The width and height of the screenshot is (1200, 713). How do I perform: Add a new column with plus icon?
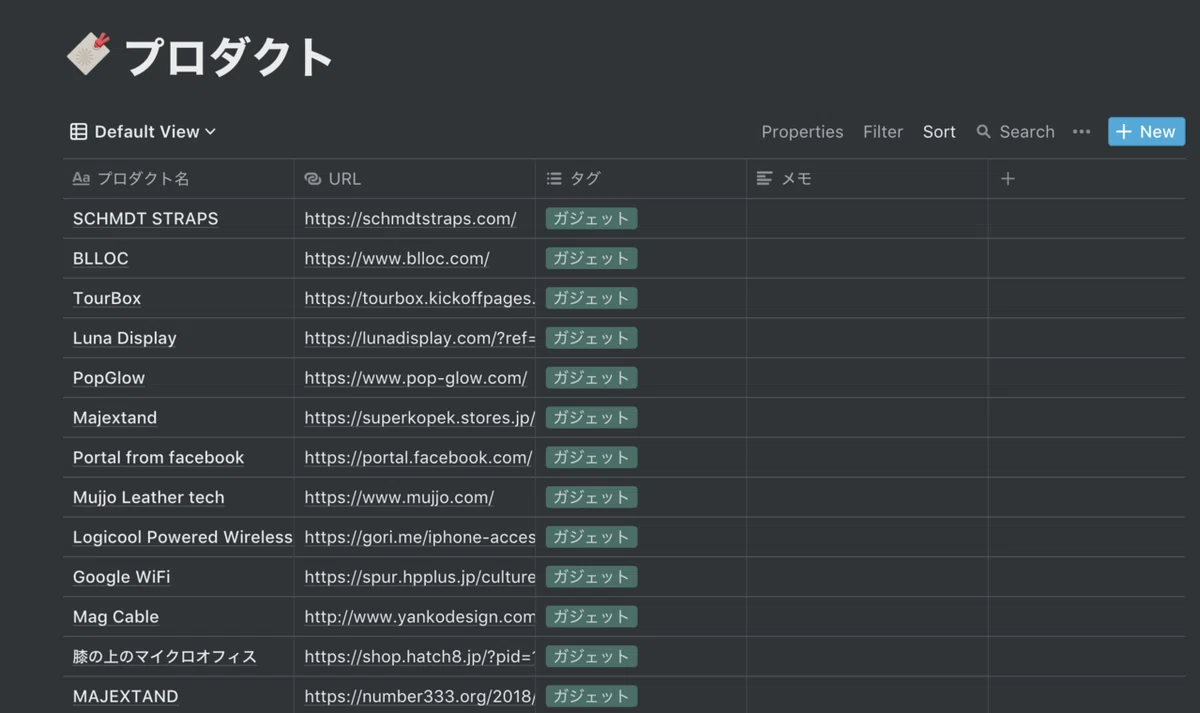click(x=1008, y=179)
